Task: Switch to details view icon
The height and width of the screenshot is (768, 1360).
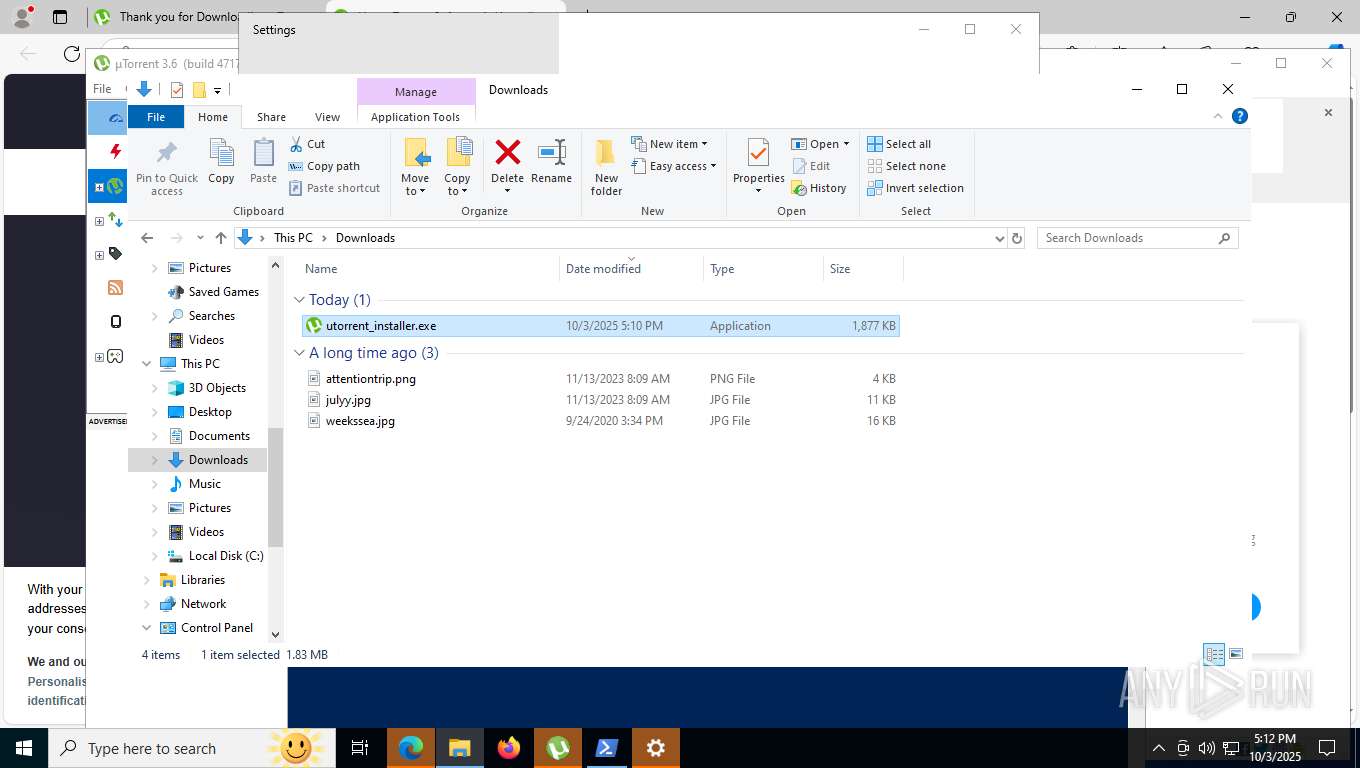Action: click(x=1214, y=654)
